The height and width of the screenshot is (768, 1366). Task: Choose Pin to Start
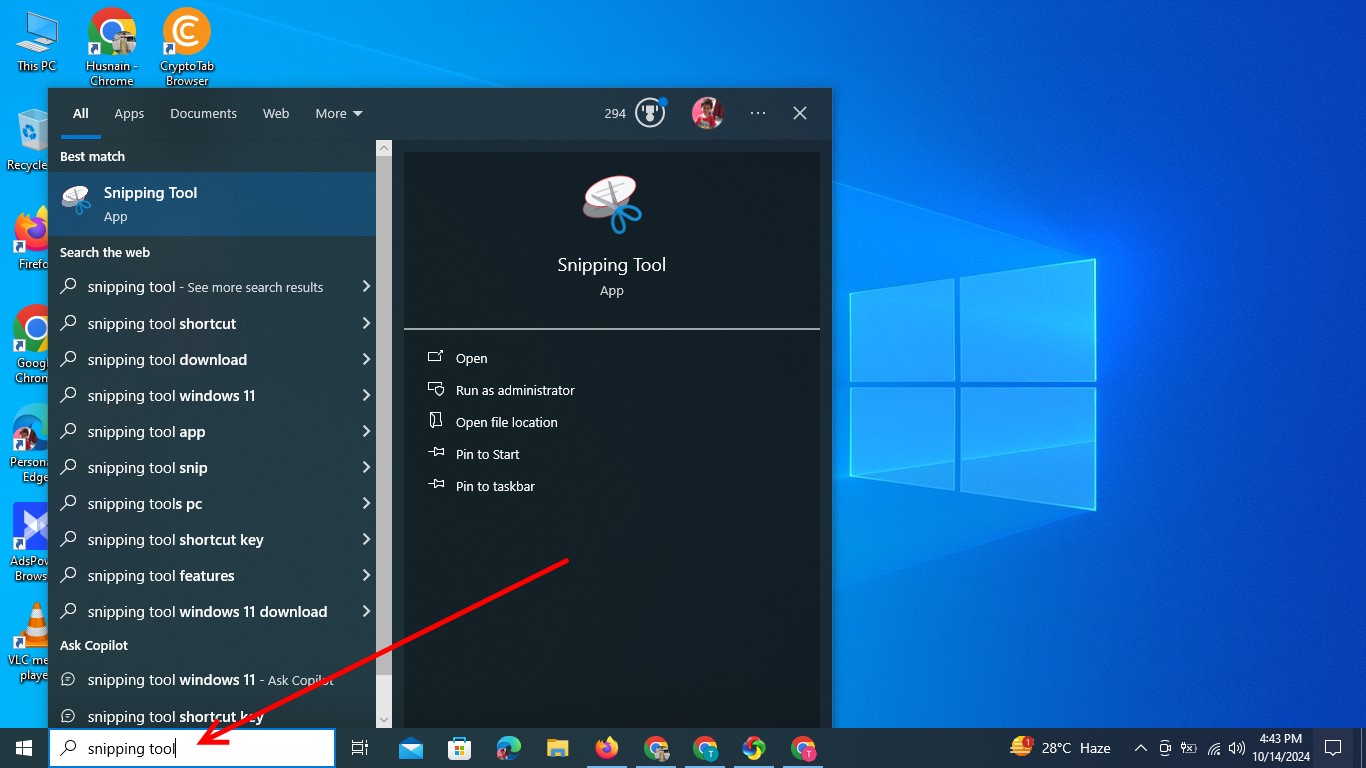(487, 454)
